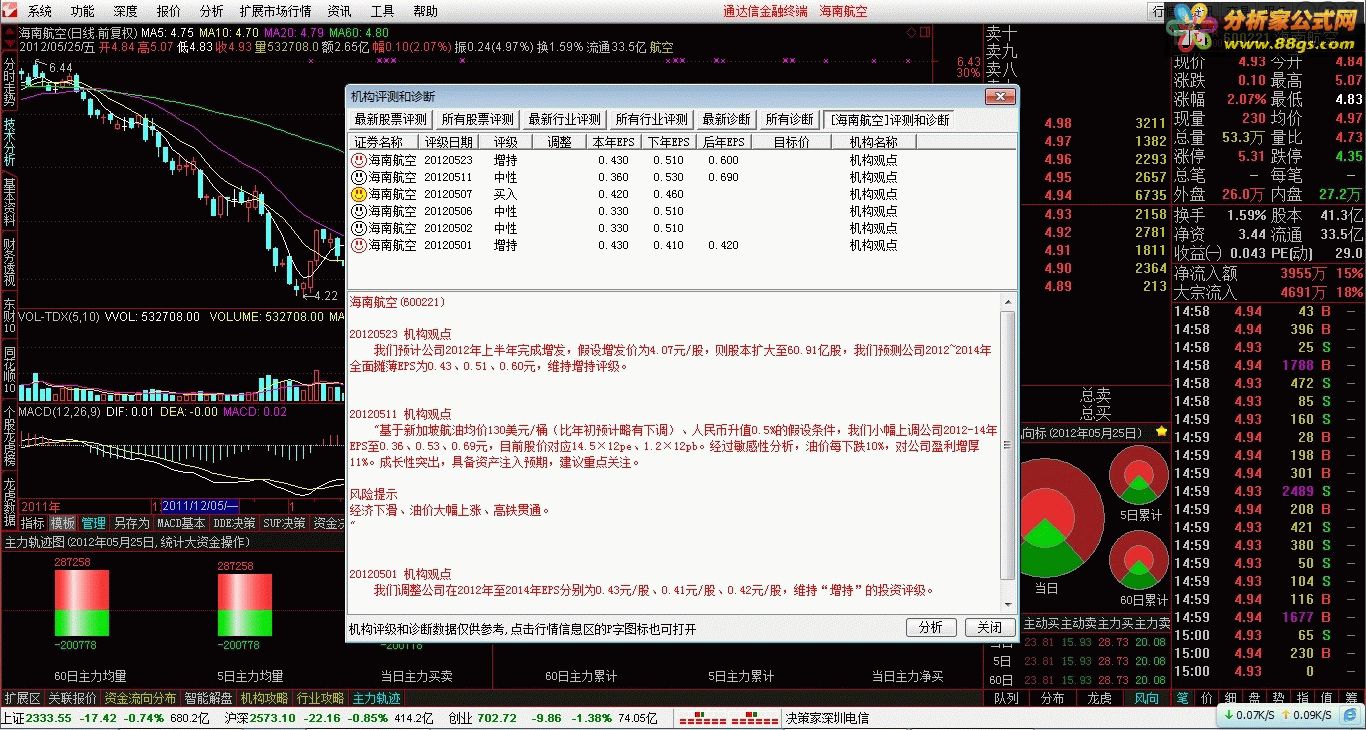Switch to the 所有诊断 tab
The width and height of the screenshot is (1366, 730).
(789, 119)
